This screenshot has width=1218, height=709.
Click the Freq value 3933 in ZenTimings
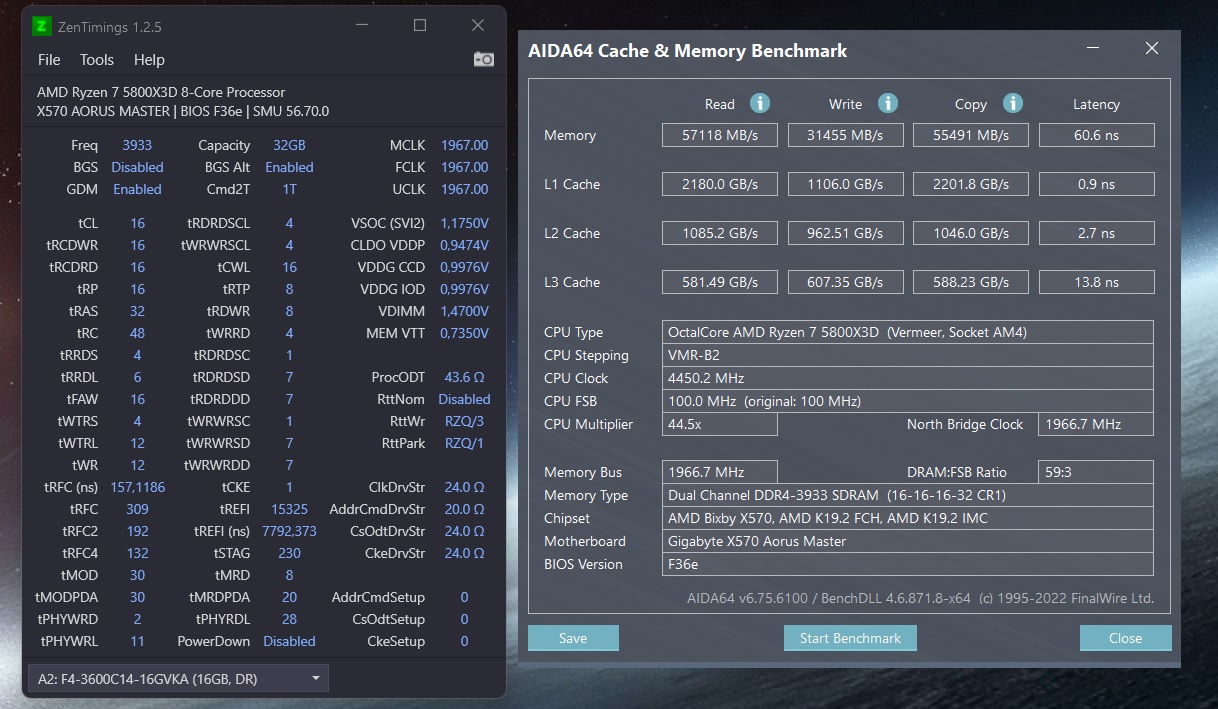tap(137, 145)
